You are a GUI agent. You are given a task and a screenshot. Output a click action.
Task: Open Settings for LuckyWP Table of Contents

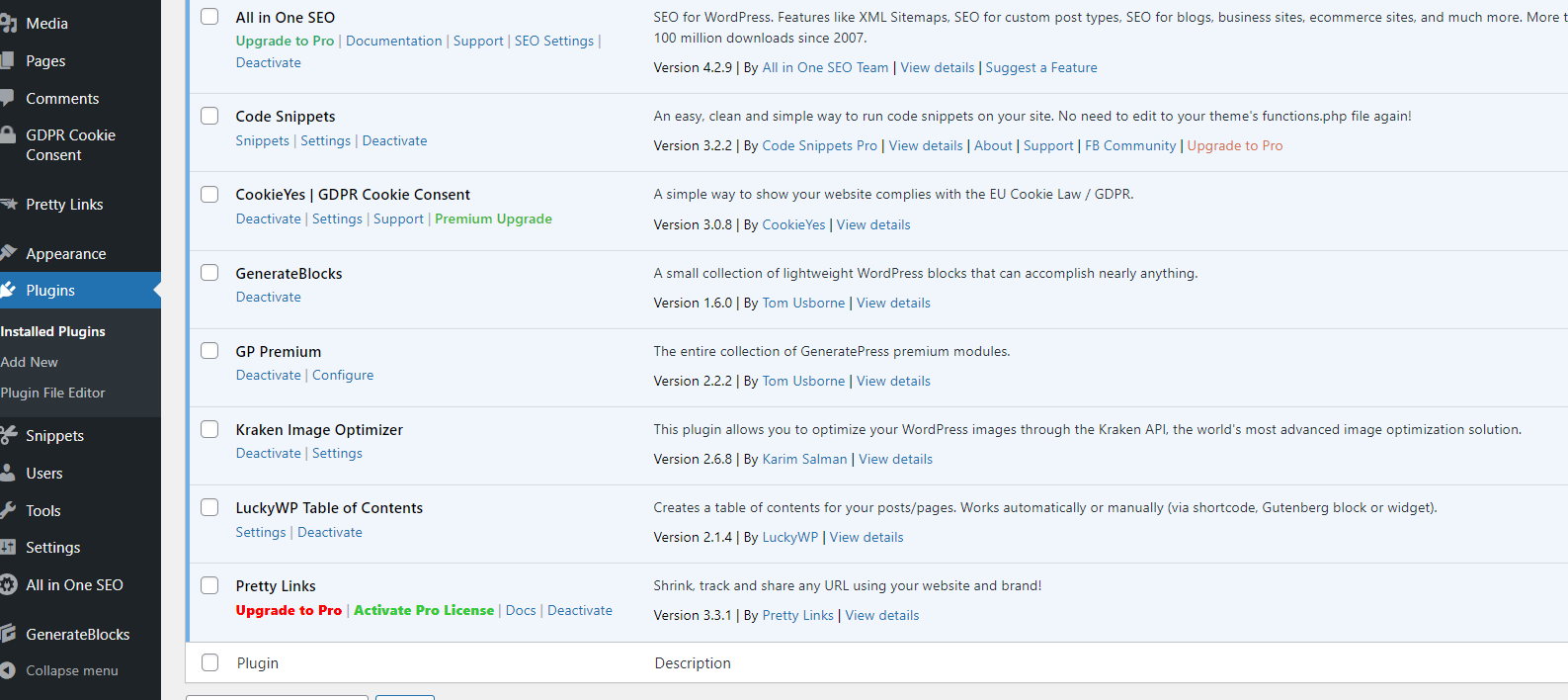[261, 532]
